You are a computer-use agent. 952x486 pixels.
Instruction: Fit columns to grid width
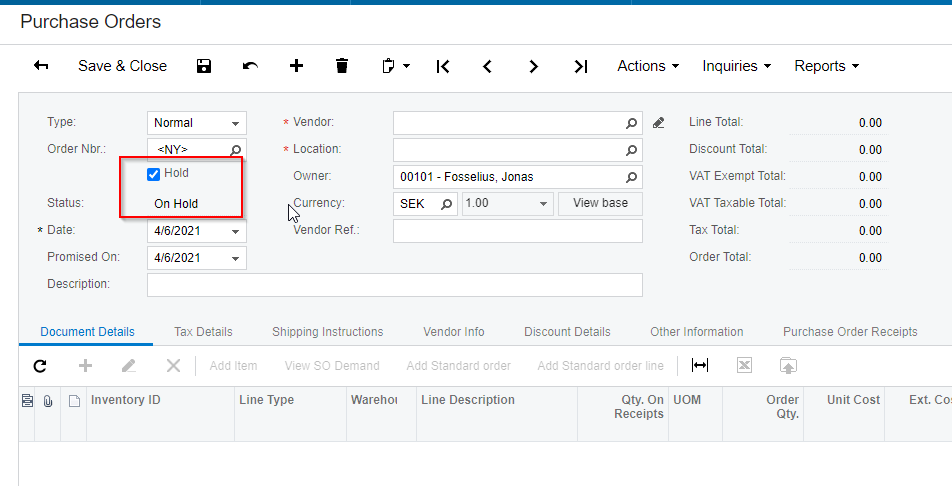(x=700, y=366)
